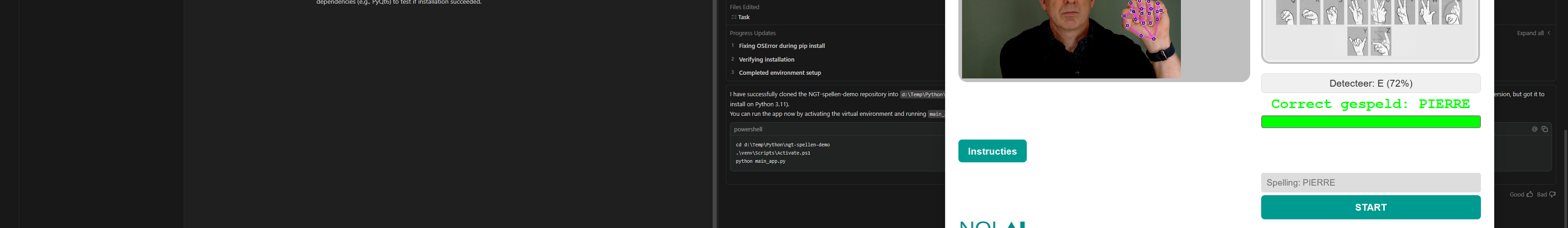Select the Z hand sign image
Viewport: 1568px width, 228px height.
(x=1381, y=42)
